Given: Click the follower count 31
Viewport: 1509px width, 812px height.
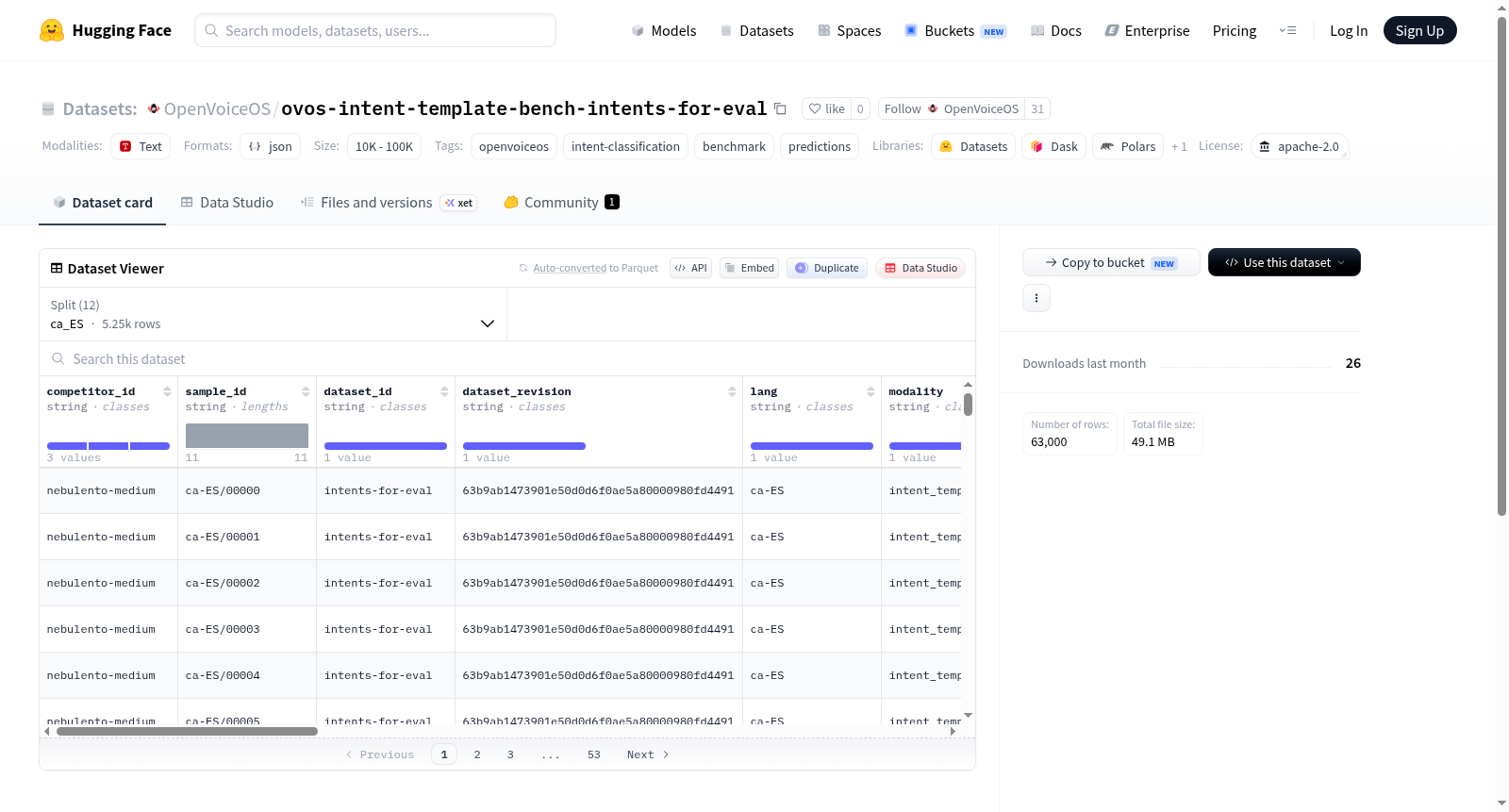Looking at the screenshot, I should (x=1037, y=108).
